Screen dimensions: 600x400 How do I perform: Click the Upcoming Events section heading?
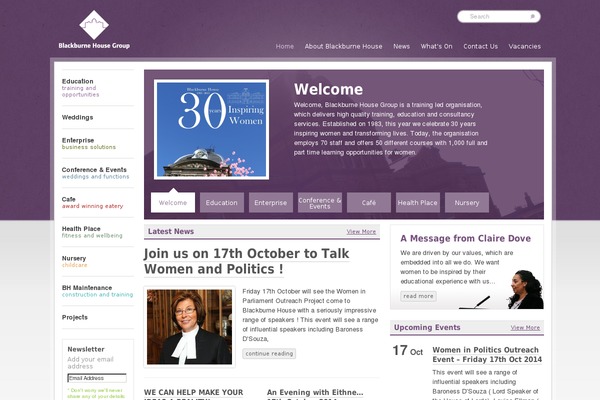pos(427,327)
